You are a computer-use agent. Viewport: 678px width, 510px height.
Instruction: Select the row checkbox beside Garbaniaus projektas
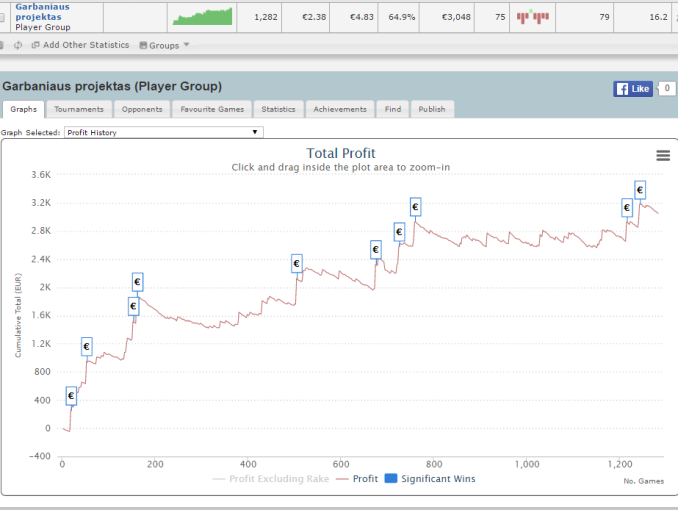[3, 17]
